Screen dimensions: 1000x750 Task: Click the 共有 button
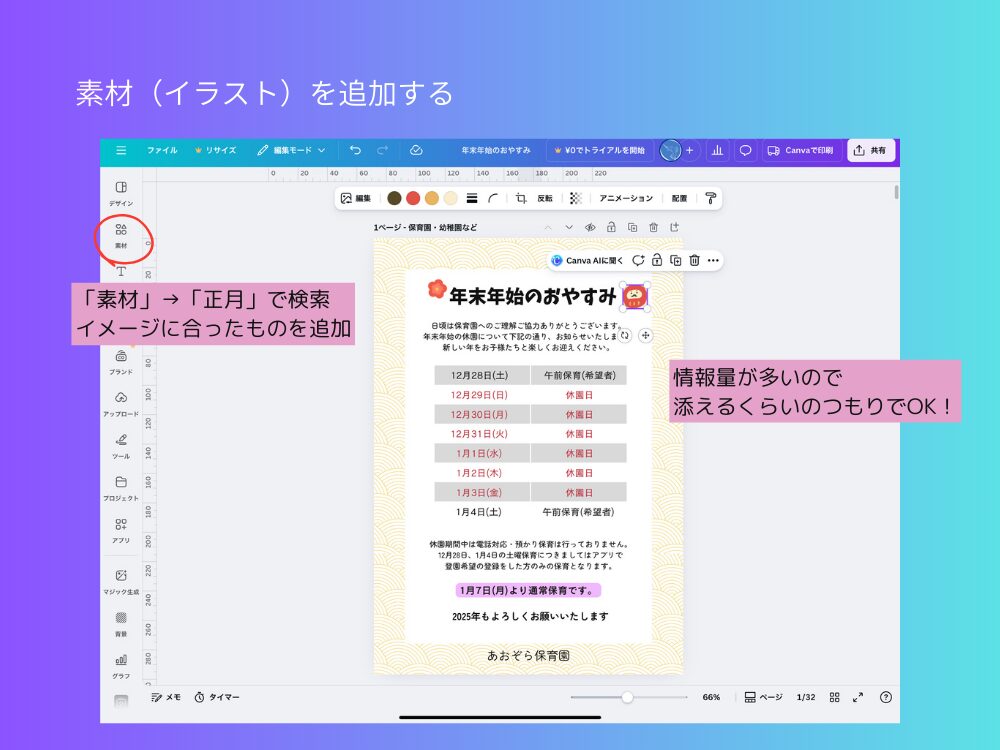pos(869,150)
